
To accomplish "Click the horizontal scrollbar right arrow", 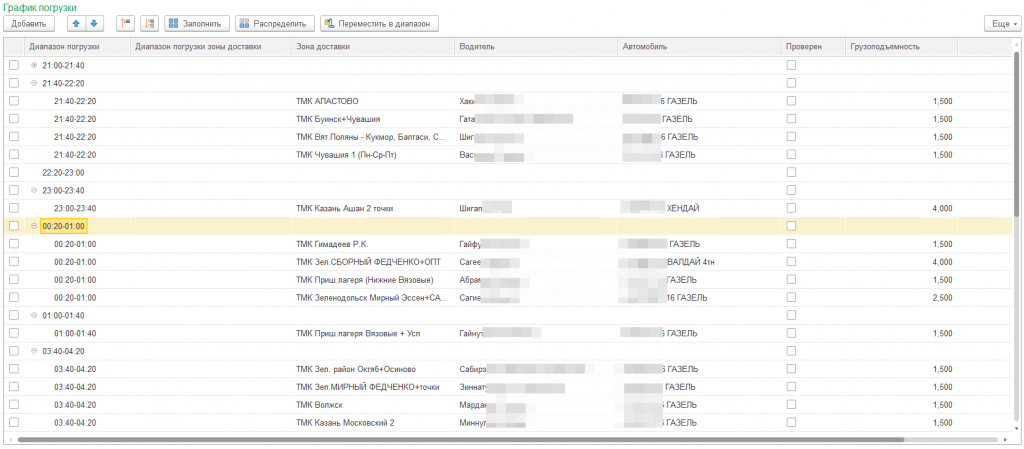I will (x=1005, y=440).
